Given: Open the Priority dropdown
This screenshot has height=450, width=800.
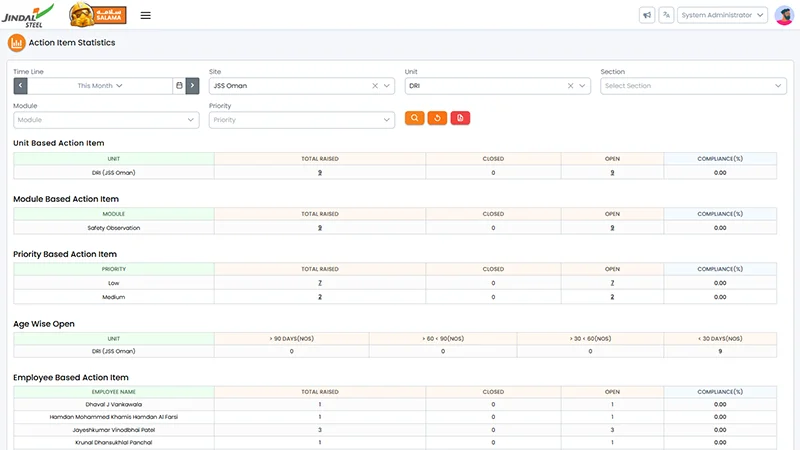Looking at the screenshot, I should [302, 120].
